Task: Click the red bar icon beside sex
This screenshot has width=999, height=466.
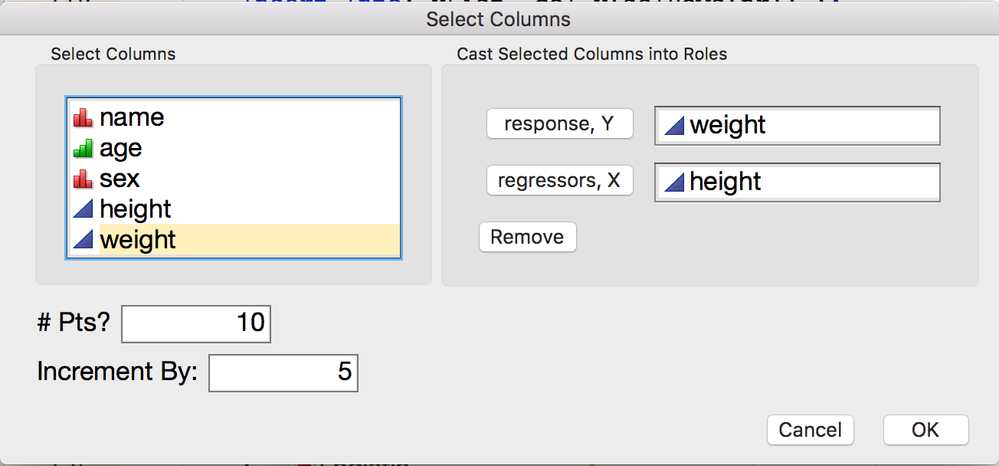Action: [x=83, y=178]
